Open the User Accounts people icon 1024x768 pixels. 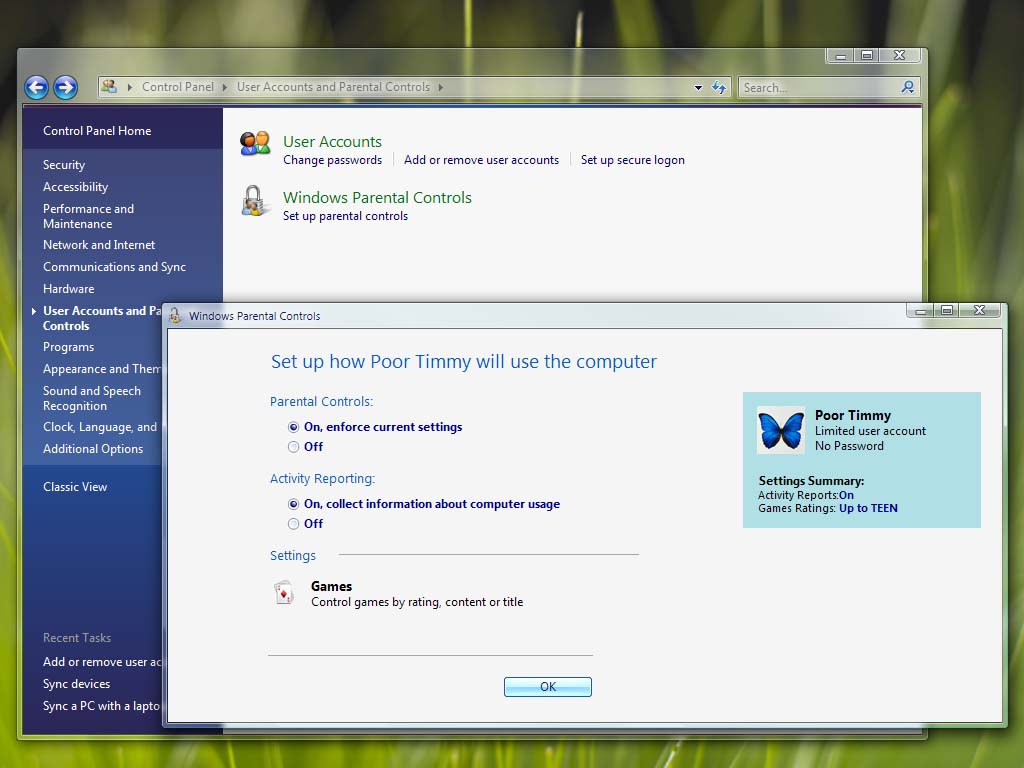[x=255, y=144]
